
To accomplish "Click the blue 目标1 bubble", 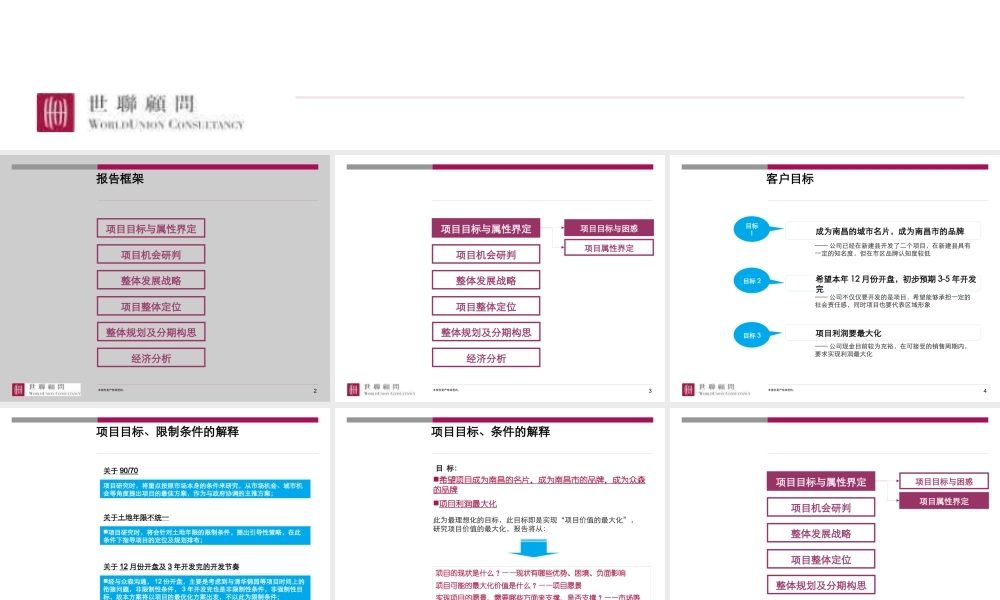I will point(752,230).
